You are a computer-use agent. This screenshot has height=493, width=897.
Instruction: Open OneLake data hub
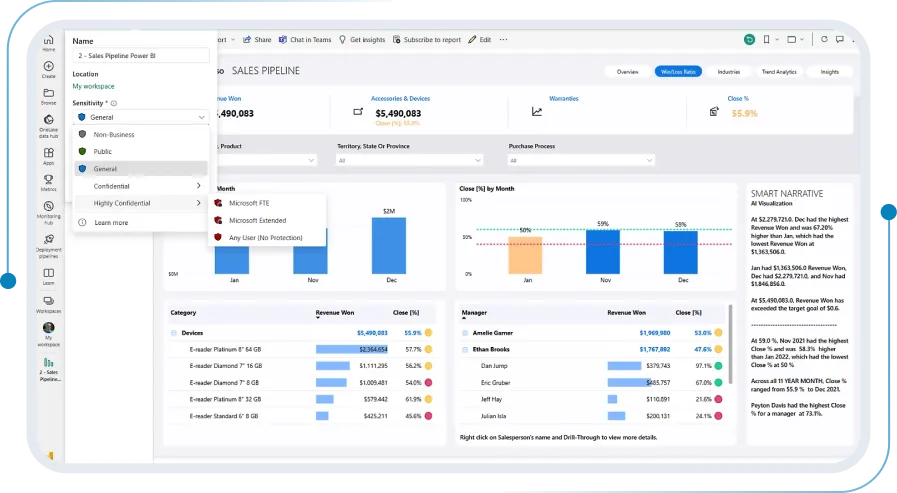(x=49, y=126)
